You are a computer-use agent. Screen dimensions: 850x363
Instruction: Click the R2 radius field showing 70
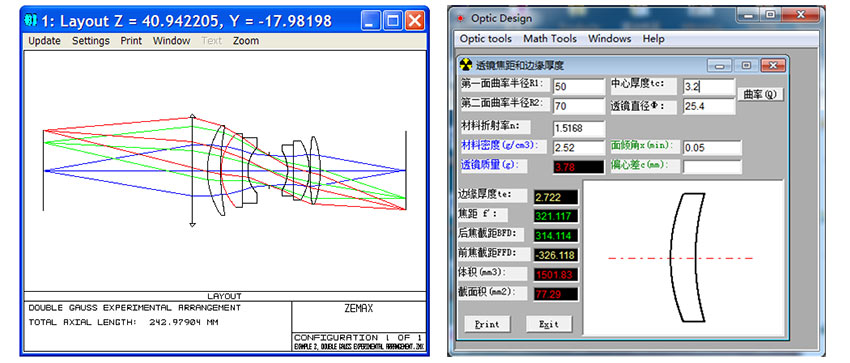tap(578, 106)
